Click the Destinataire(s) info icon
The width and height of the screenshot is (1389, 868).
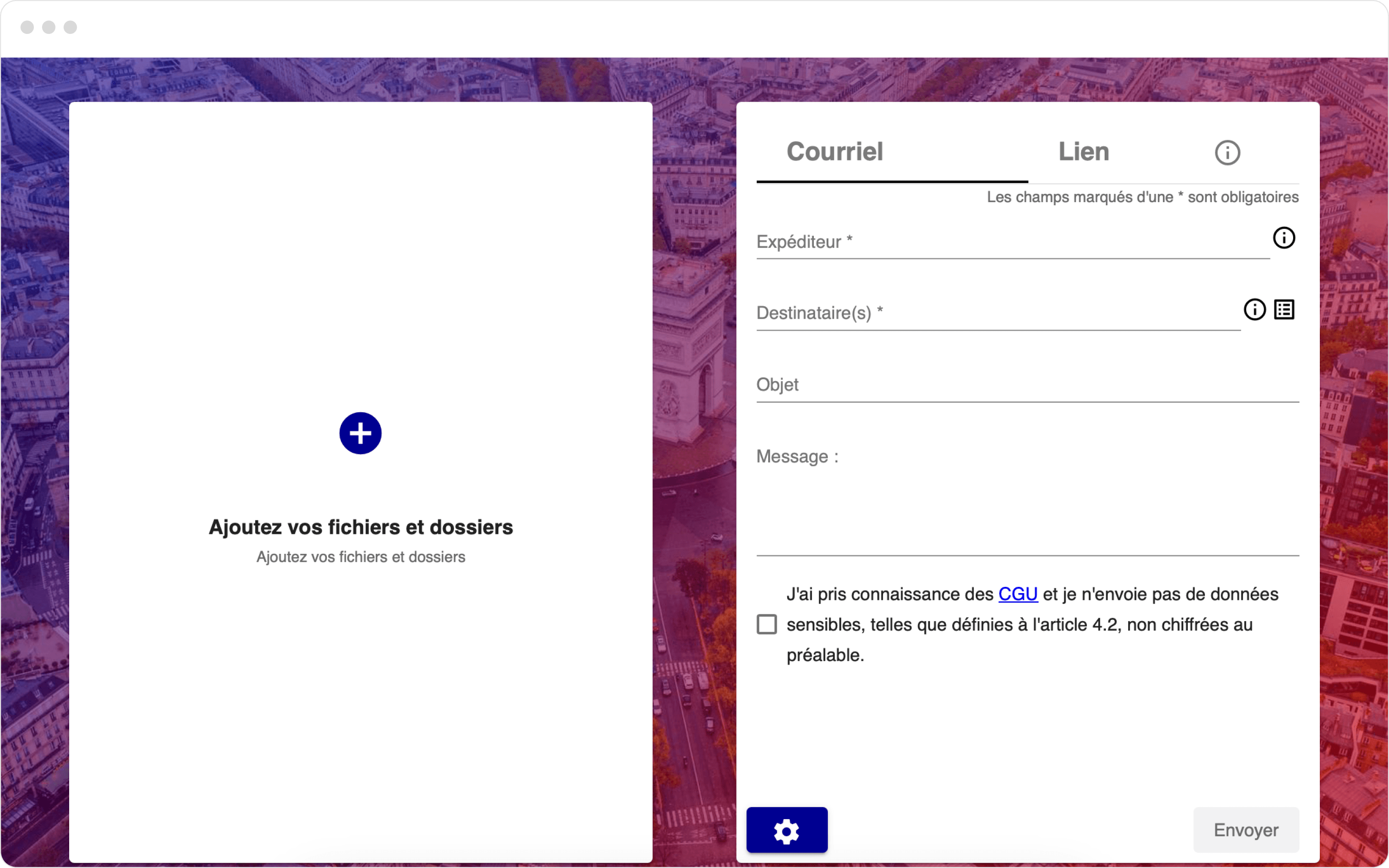[1254, 309]
